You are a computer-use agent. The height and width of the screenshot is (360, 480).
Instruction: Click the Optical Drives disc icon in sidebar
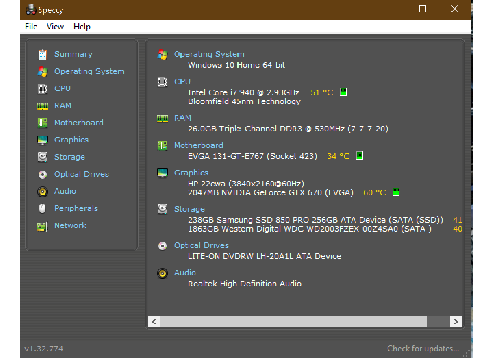[x=42, y=174]
